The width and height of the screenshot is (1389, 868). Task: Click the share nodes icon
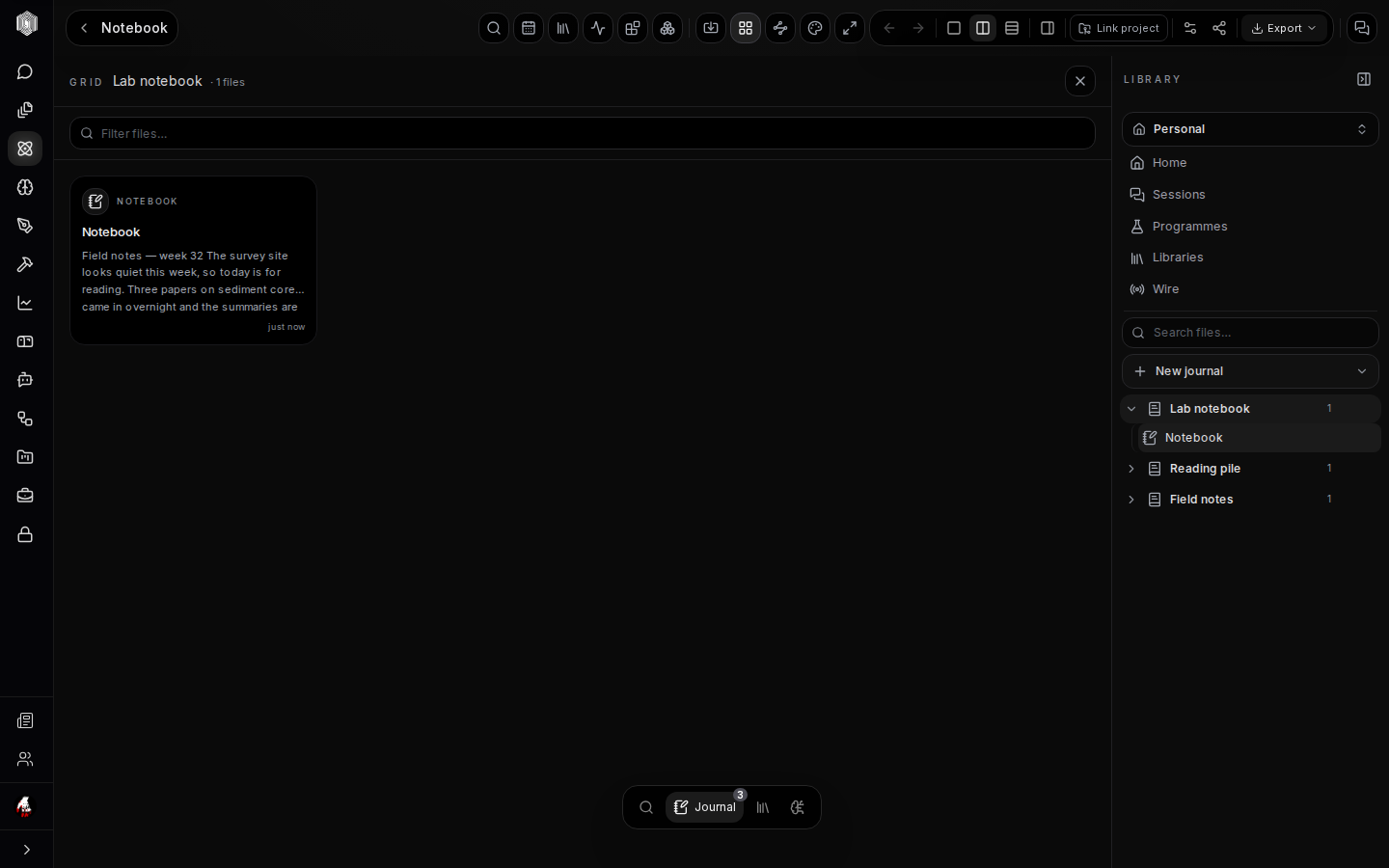click(x=1219, y=28)
